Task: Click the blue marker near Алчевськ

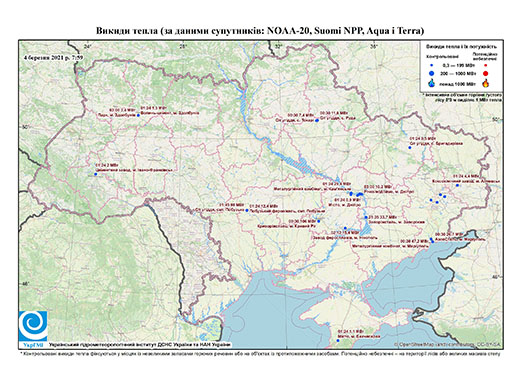Action: pyautogui.click(x=457, y=185)
